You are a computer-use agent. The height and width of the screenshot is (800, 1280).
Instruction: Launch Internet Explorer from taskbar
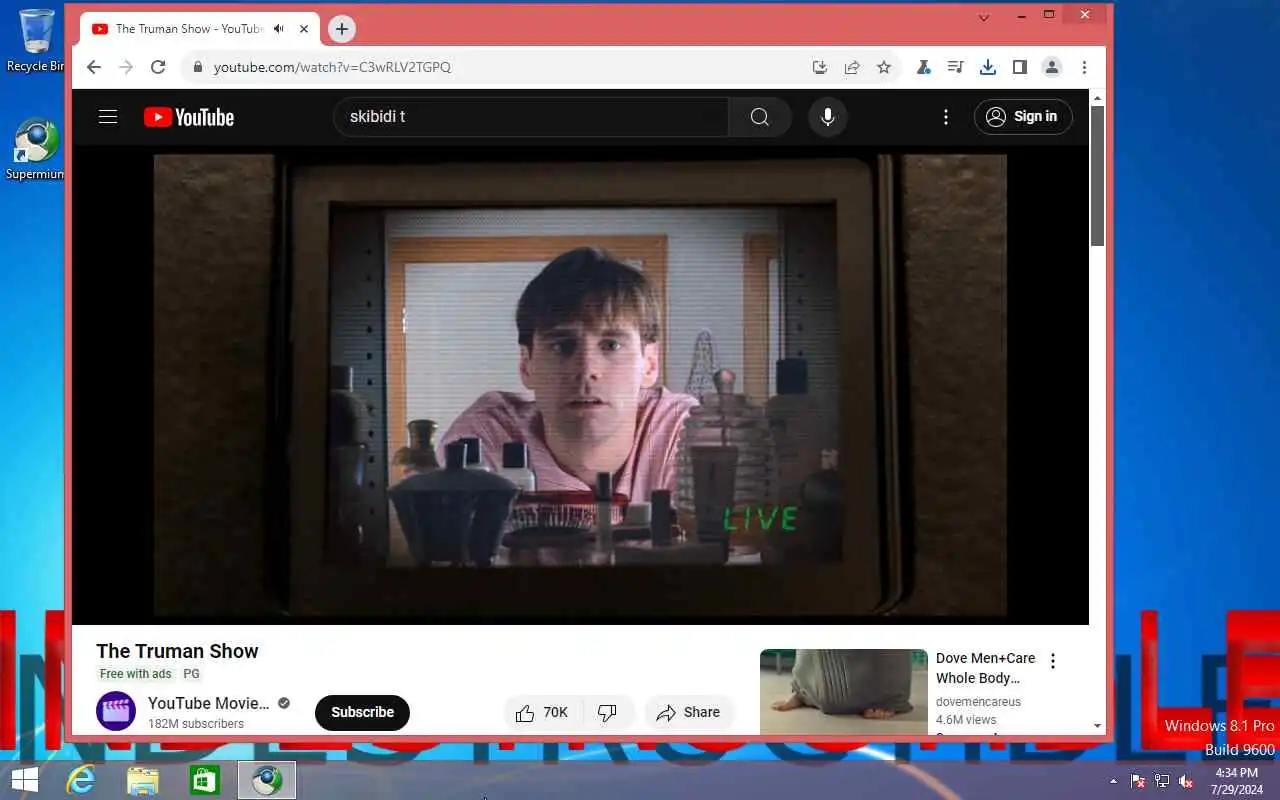click(81, 780)
